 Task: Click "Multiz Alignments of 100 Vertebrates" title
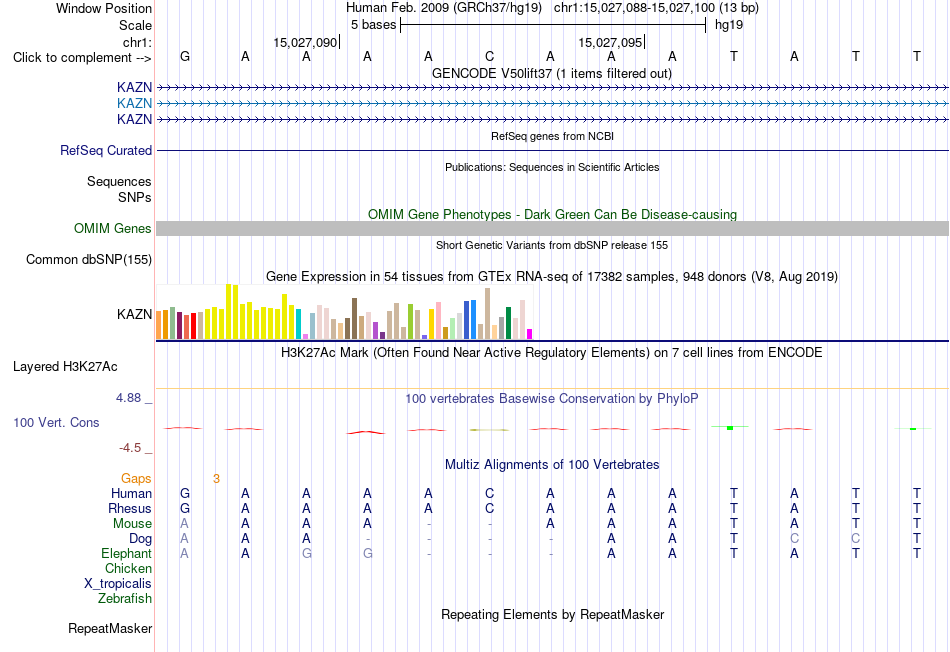[x=552, y=465]
